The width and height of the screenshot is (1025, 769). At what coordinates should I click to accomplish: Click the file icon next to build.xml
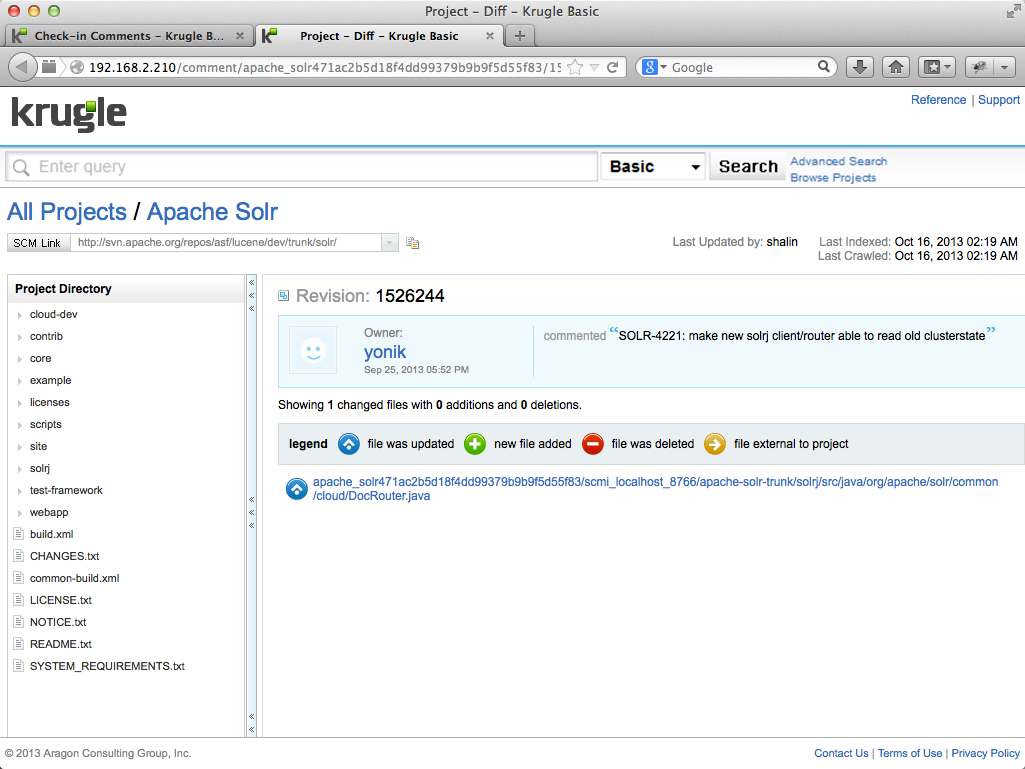[x=19, y=534]
